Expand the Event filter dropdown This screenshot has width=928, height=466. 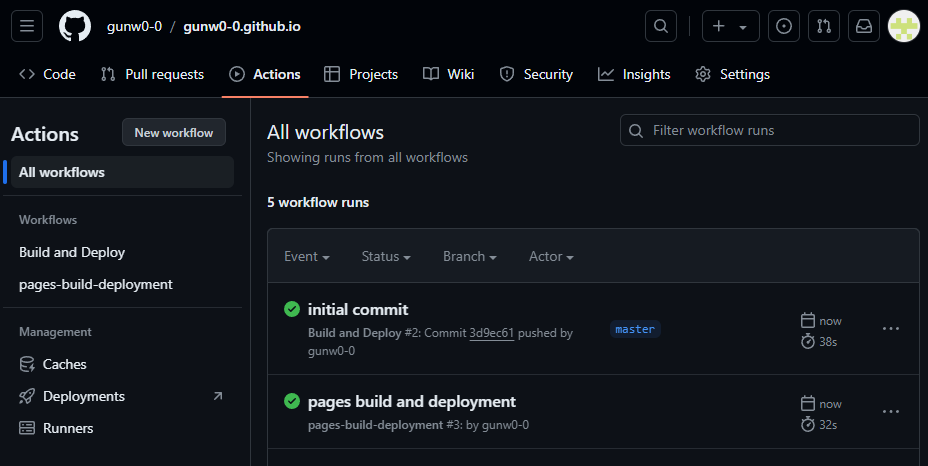307,256
